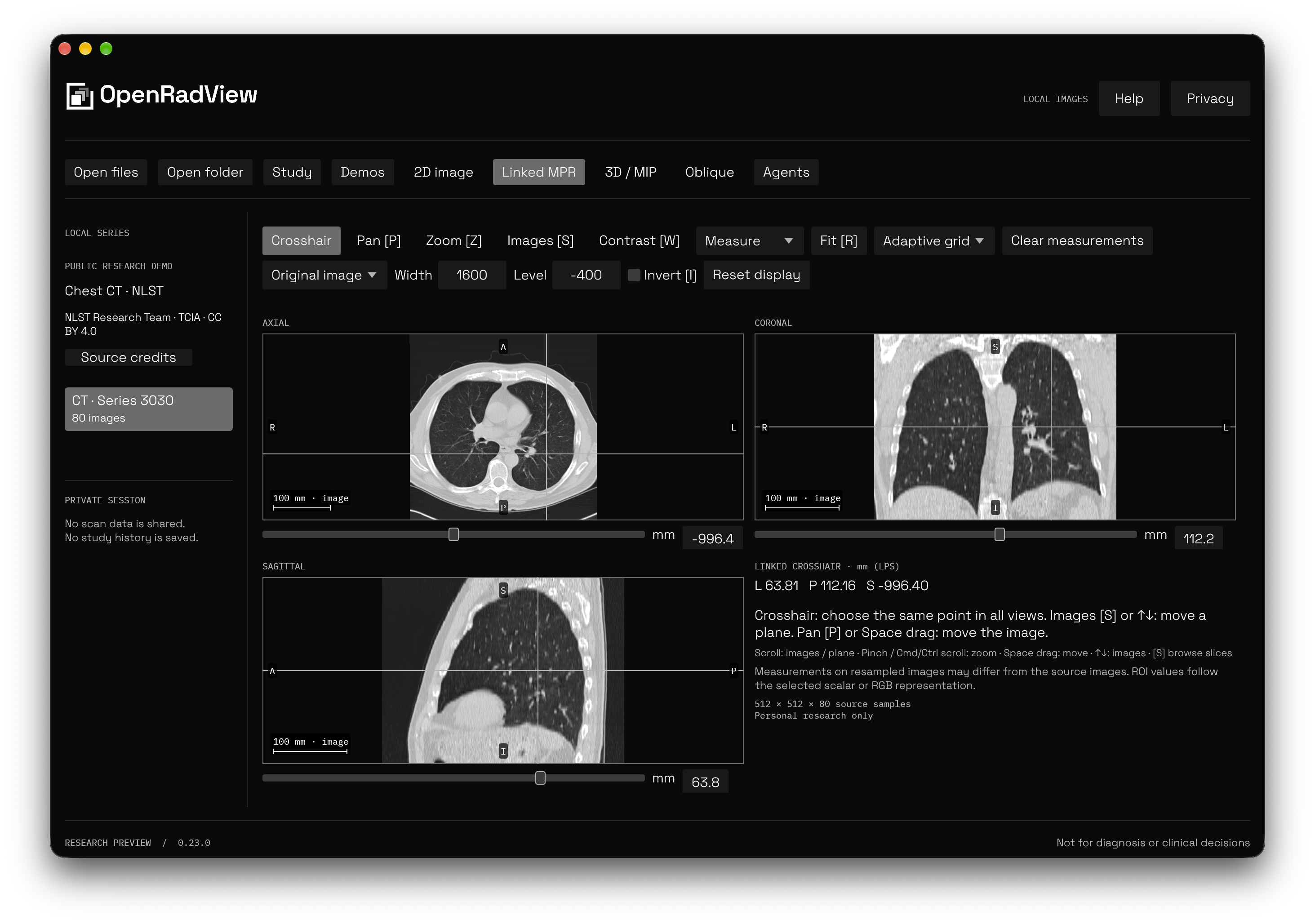Open the Agents tab

click(786, 172)
